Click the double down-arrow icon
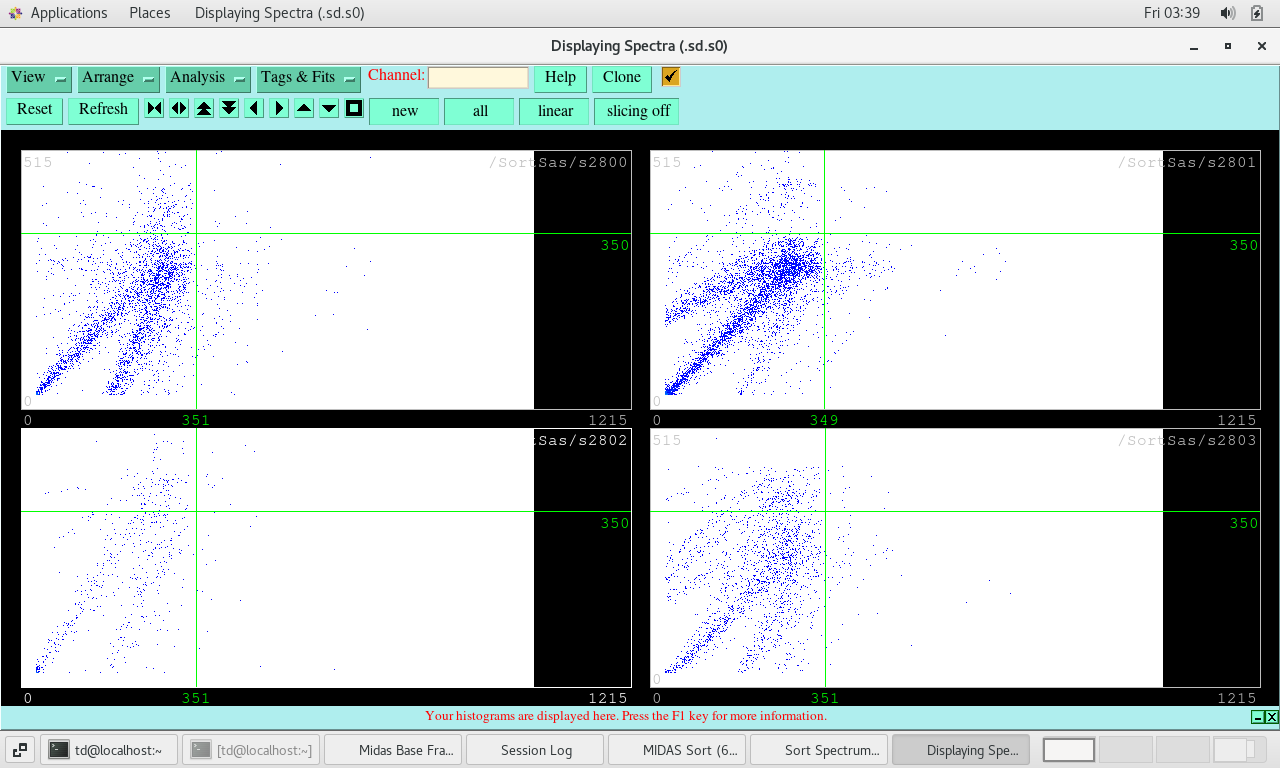This screenshot has height=768, width=1280. pos(229,109)
